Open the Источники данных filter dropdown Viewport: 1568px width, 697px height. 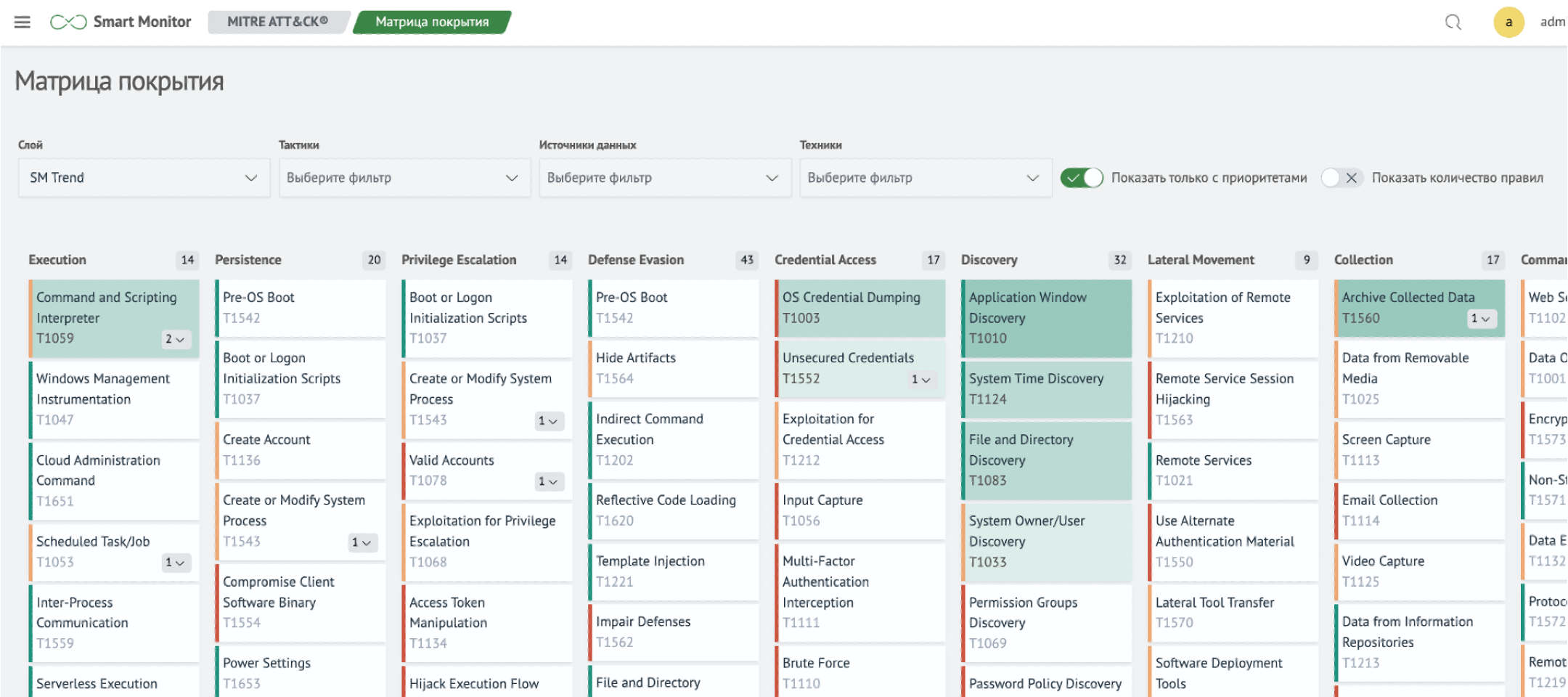pyautogui.click(x=665, y=178)
